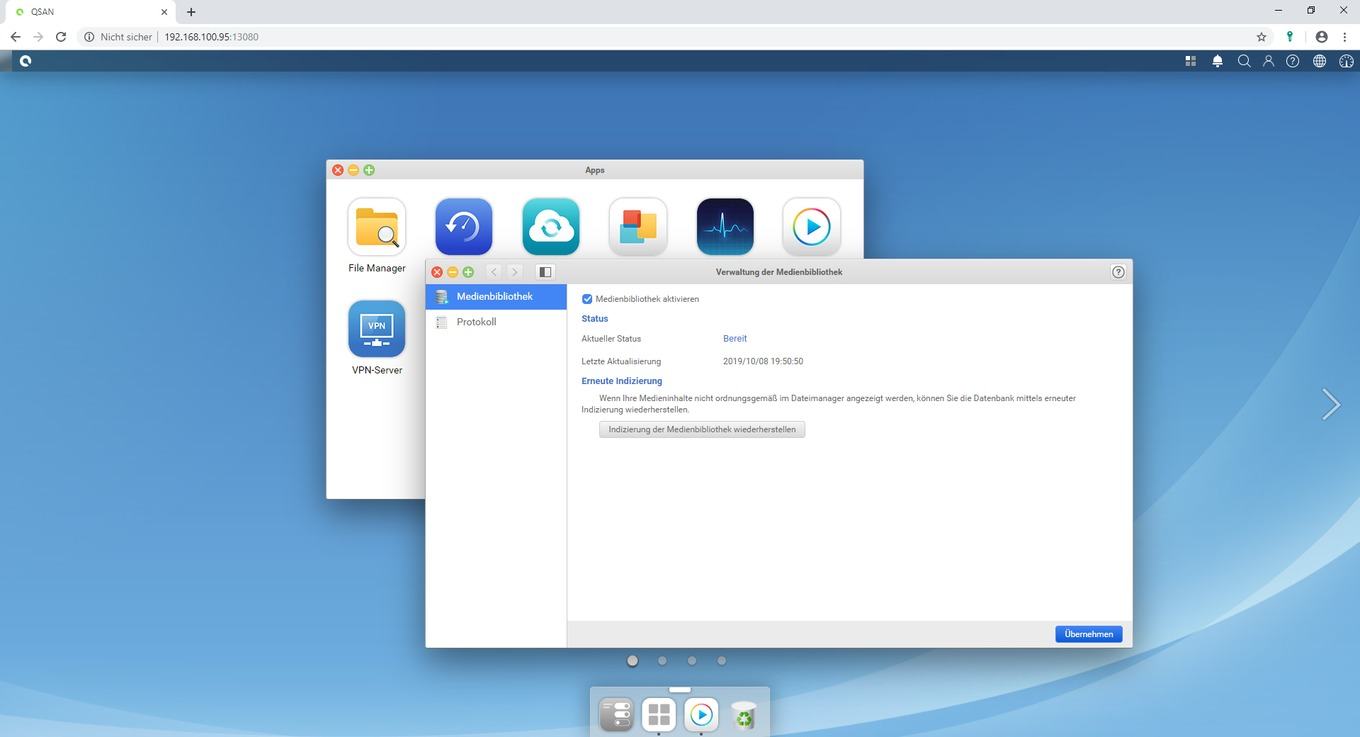Open the language globe icon in top bar
Screen dimensions: 1360x737
[1319, 61]
